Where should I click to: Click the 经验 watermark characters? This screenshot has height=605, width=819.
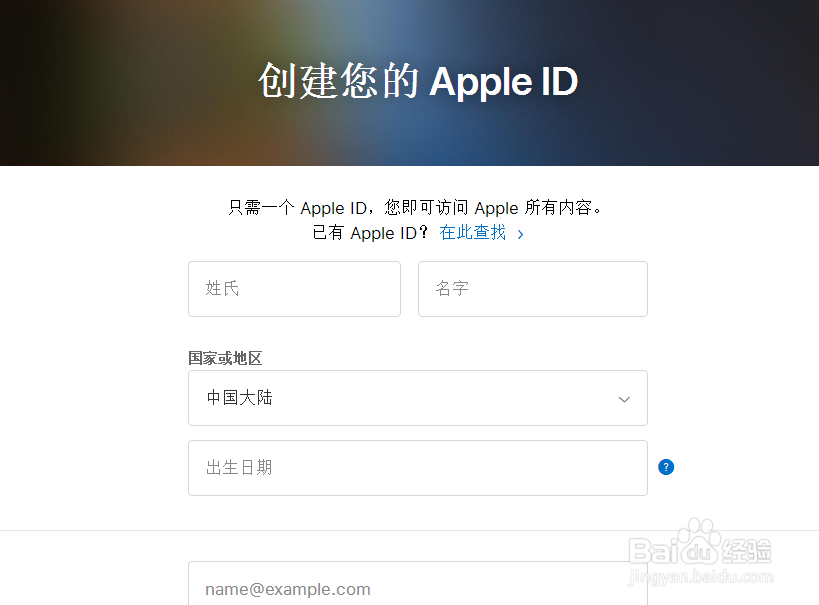click(746, 551)
